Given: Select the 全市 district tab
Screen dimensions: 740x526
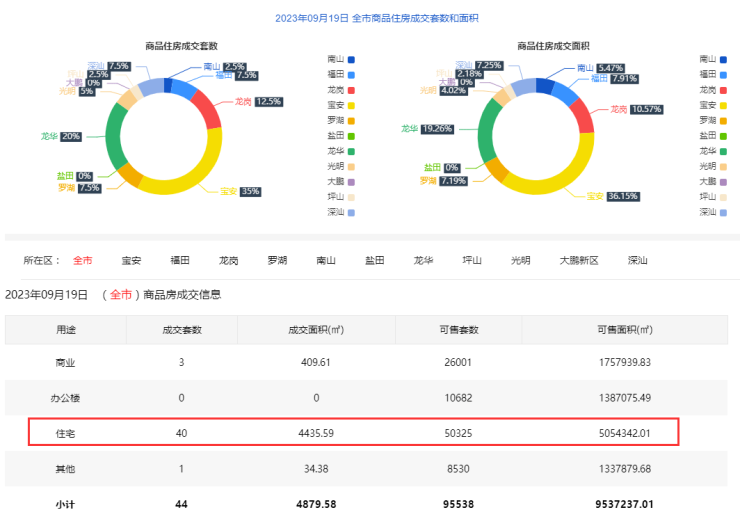Looking at the screenshot, I should click(82, 260).
